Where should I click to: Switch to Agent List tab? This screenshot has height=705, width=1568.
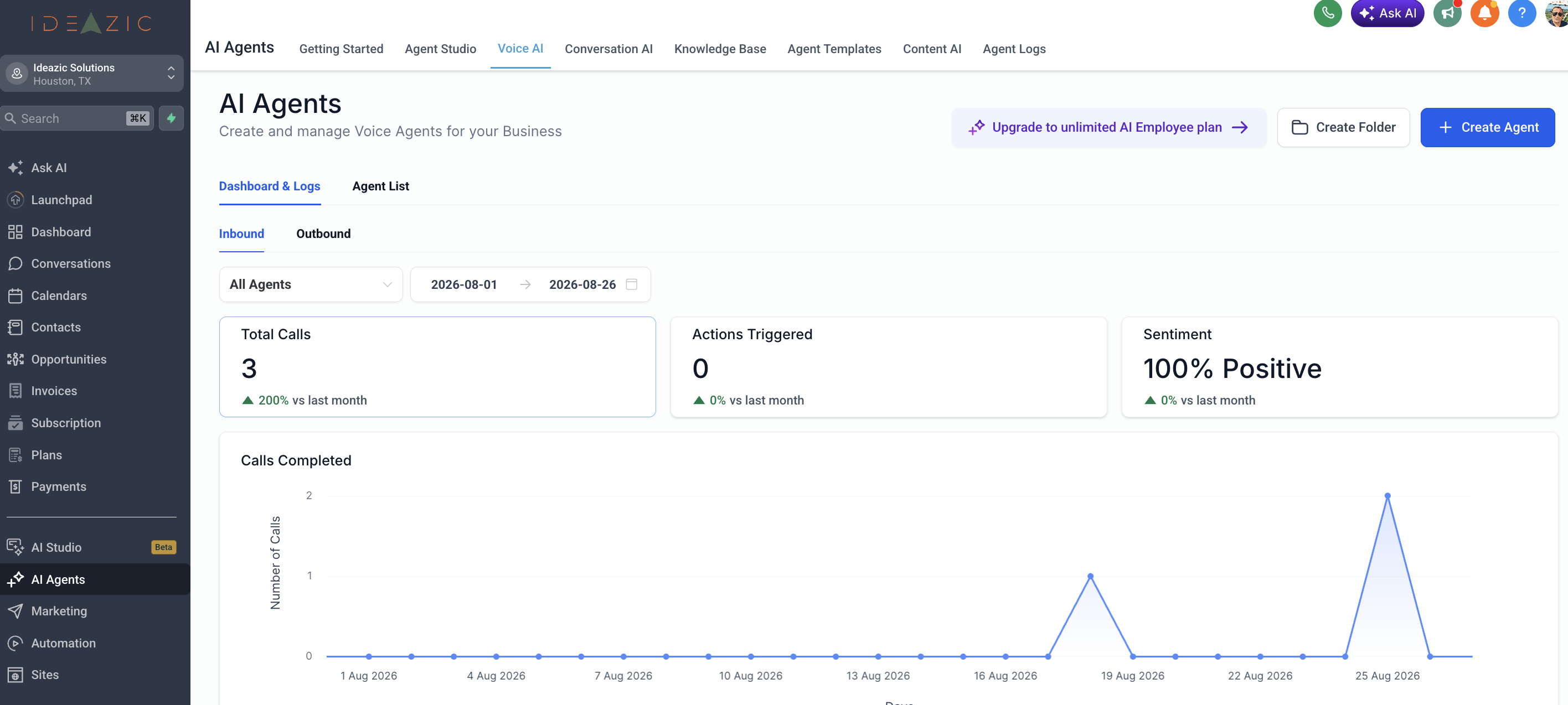(x=380, y=186)
